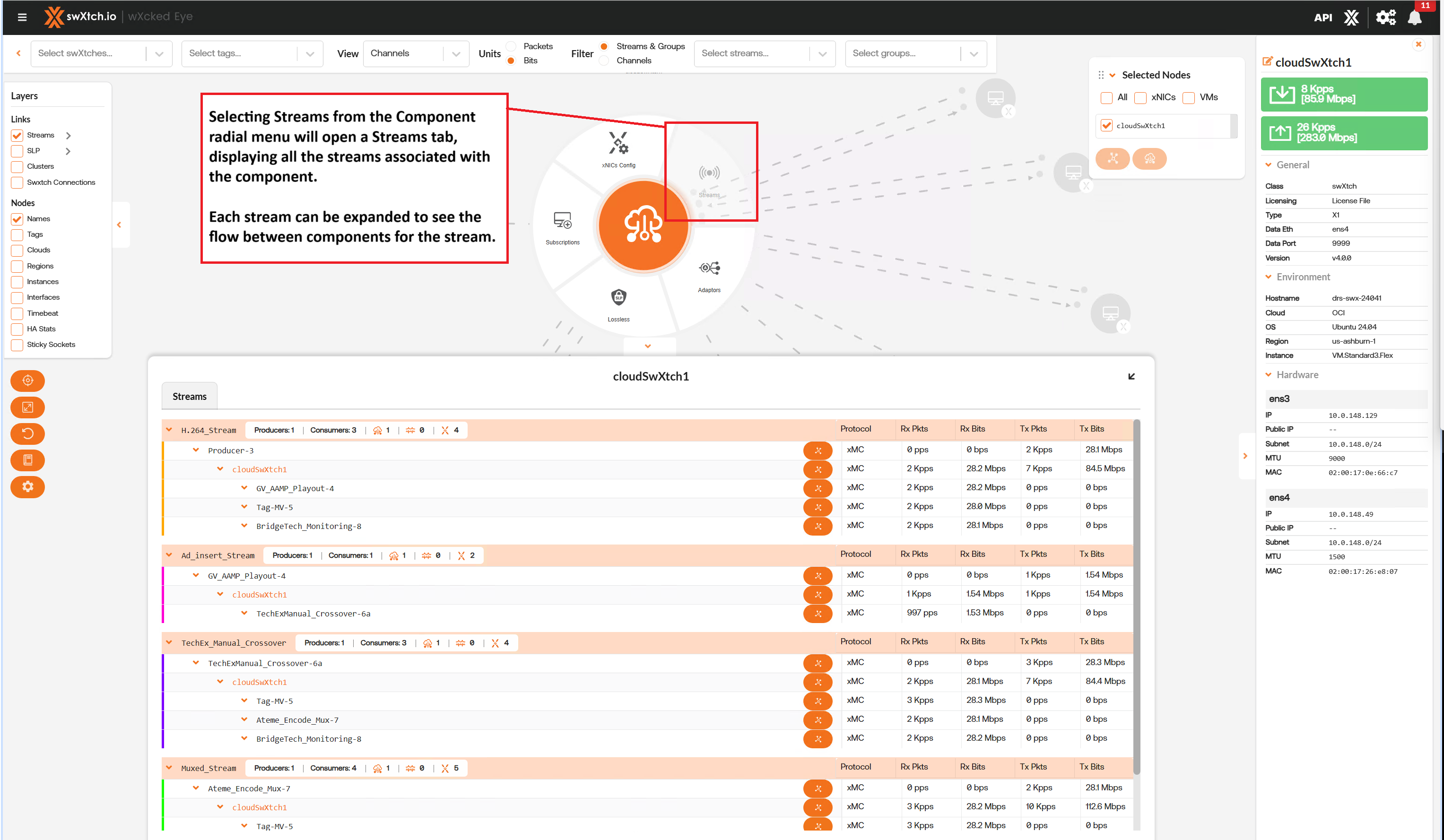Switch to the Streams tab

point(189,397)
